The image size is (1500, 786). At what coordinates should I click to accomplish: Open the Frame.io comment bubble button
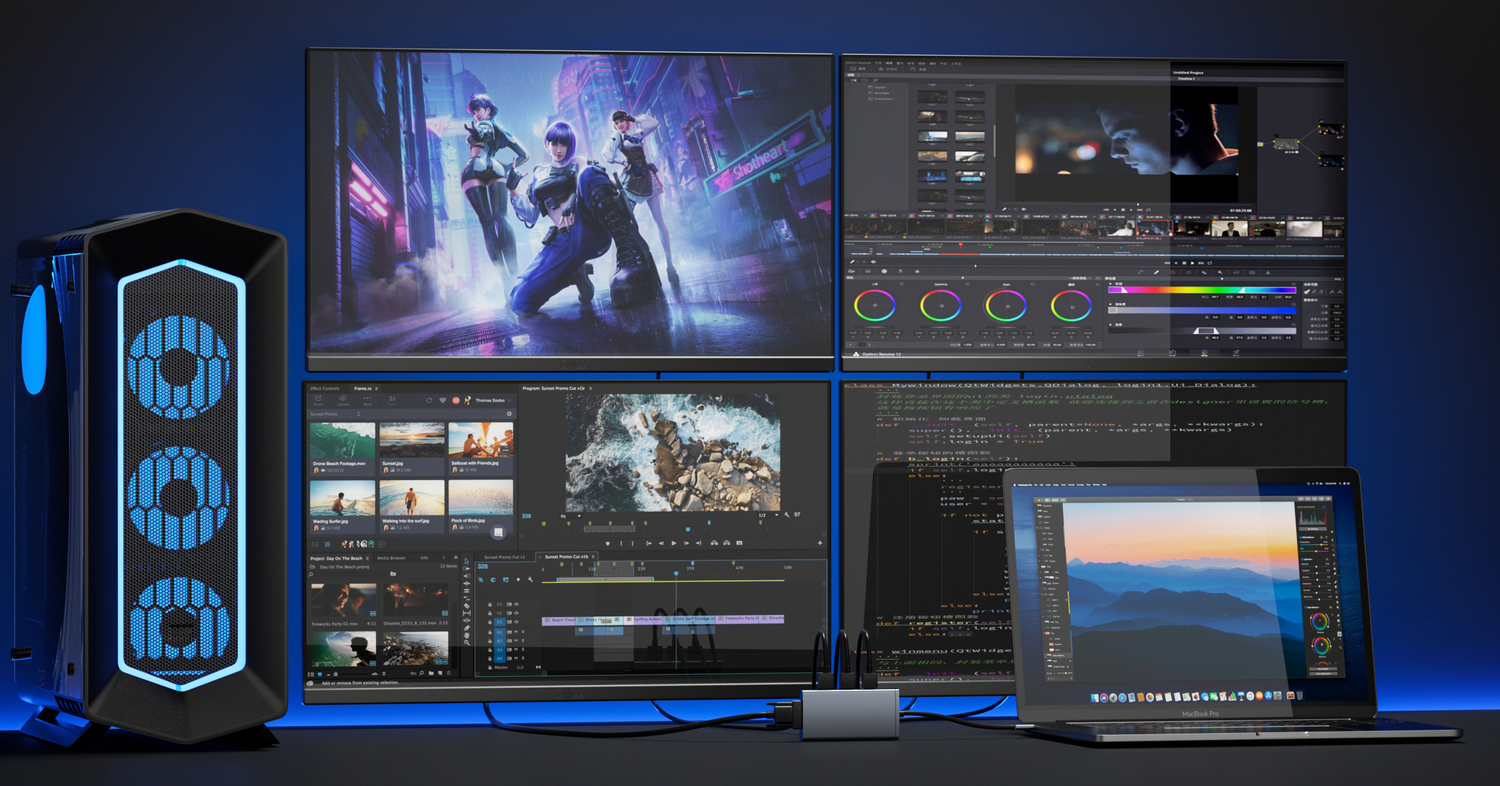click(x=498, y=534)
